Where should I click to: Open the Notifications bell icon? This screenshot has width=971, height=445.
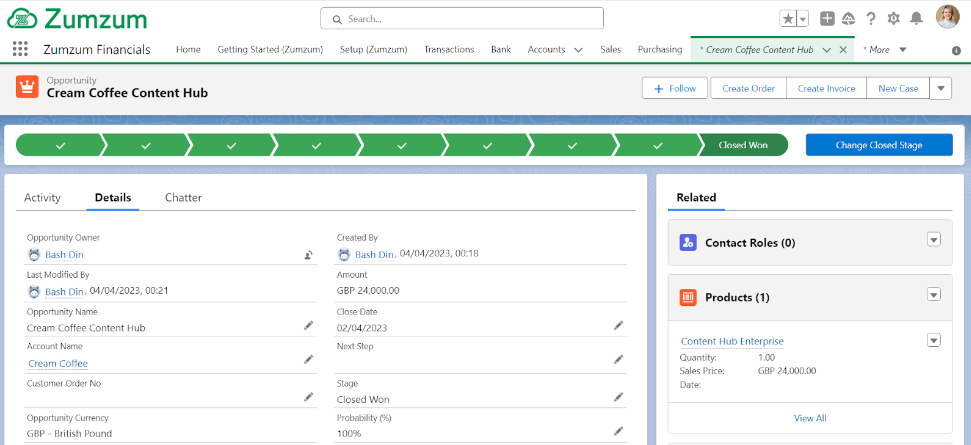click(x=916, y=19)
